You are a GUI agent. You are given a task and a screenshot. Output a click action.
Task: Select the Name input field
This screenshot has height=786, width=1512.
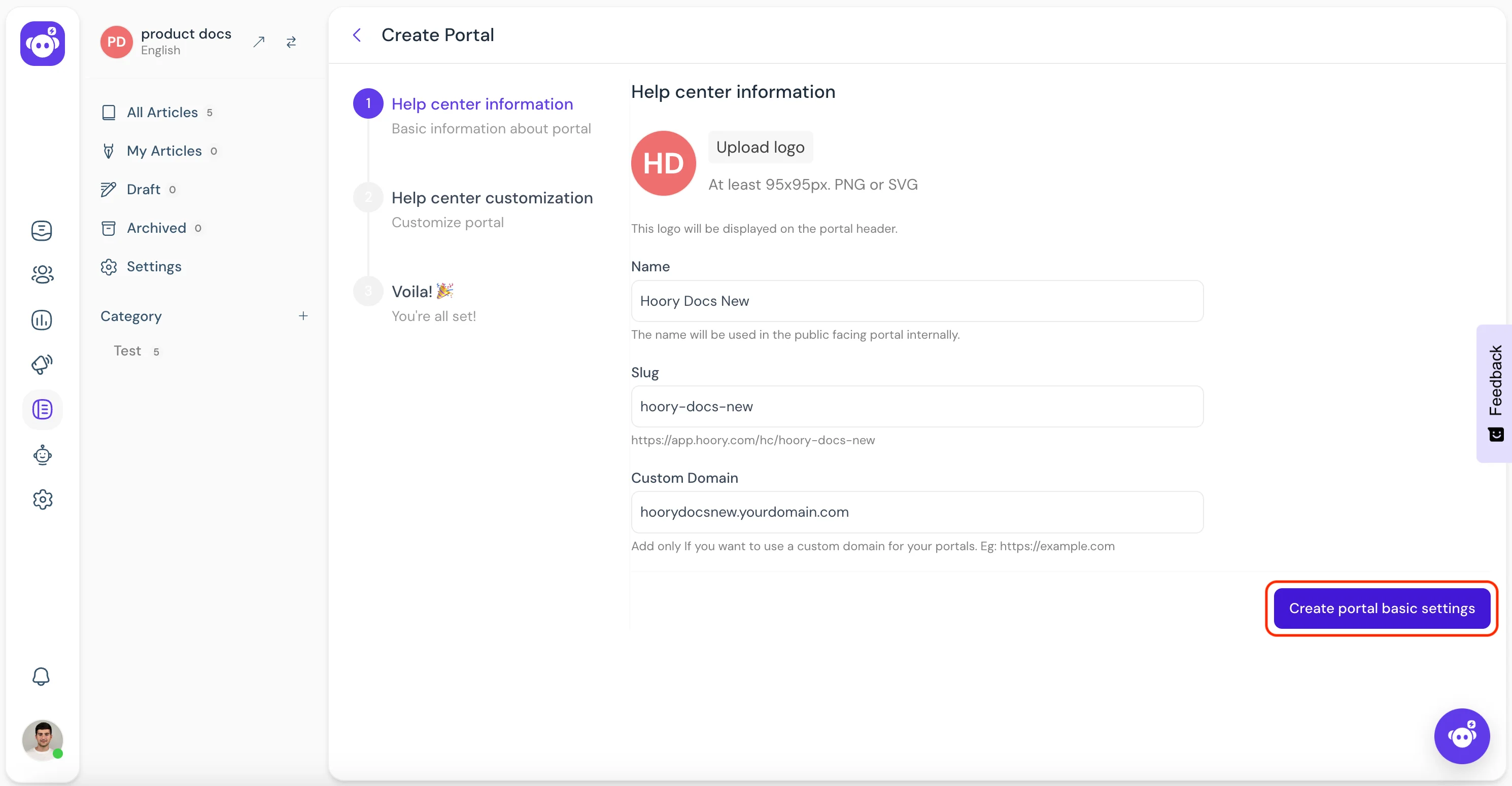click(916, 300)
